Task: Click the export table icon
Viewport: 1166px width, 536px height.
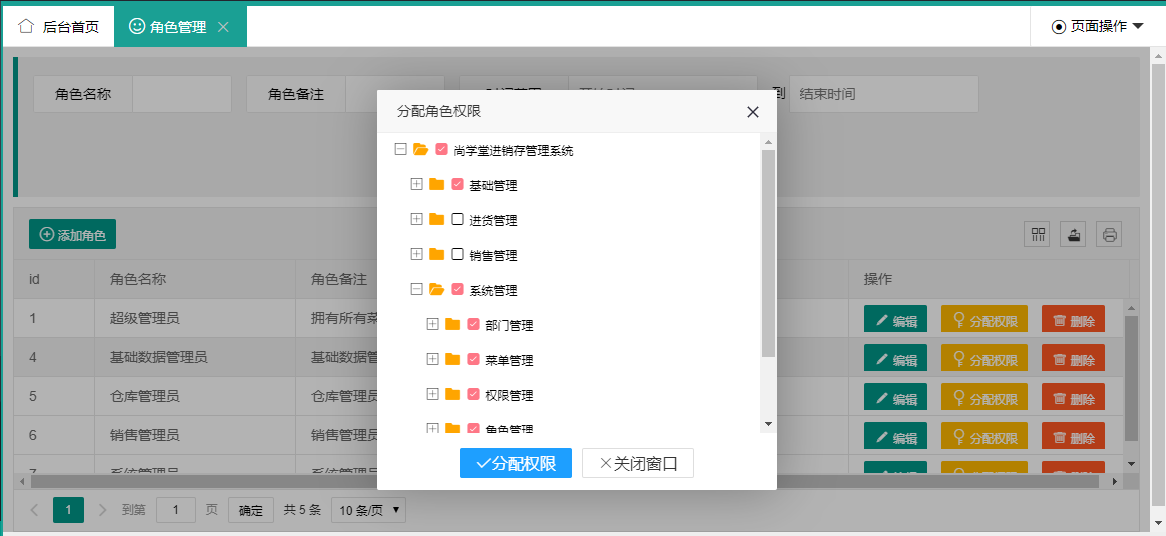Action: pos(1073,235)
